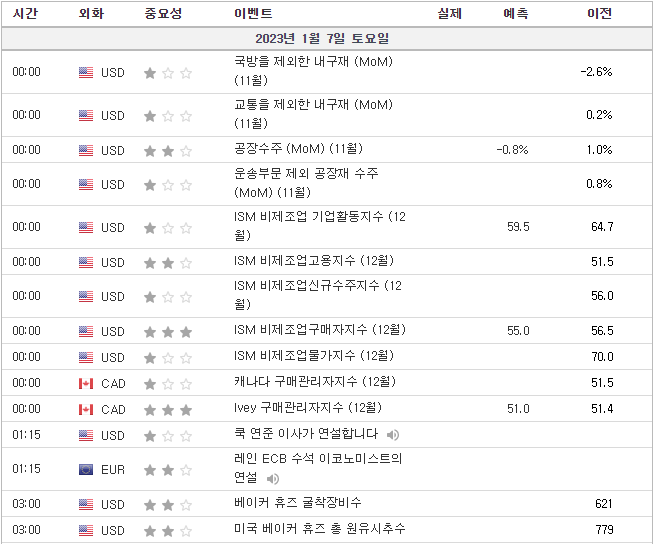
Task: Open 캐나다 구매관리자지수 (12월) event
Action: 314,382
